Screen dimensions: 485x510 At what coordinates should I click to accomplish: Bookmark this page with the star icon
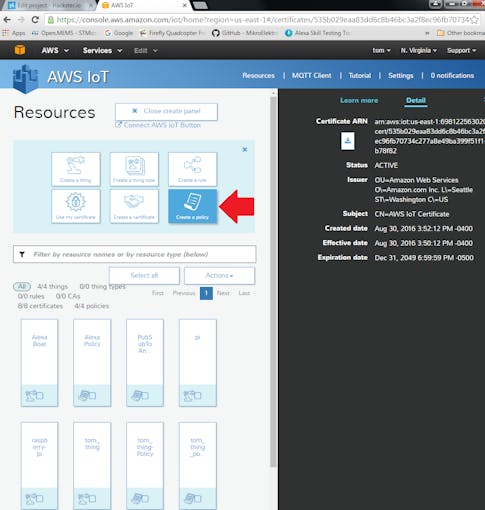tap(474, 20)
